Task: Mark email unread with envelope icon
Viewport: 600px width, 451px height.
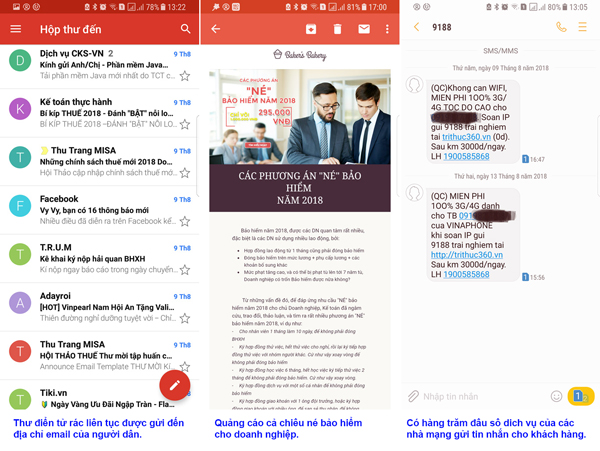Action: (363, 29)
